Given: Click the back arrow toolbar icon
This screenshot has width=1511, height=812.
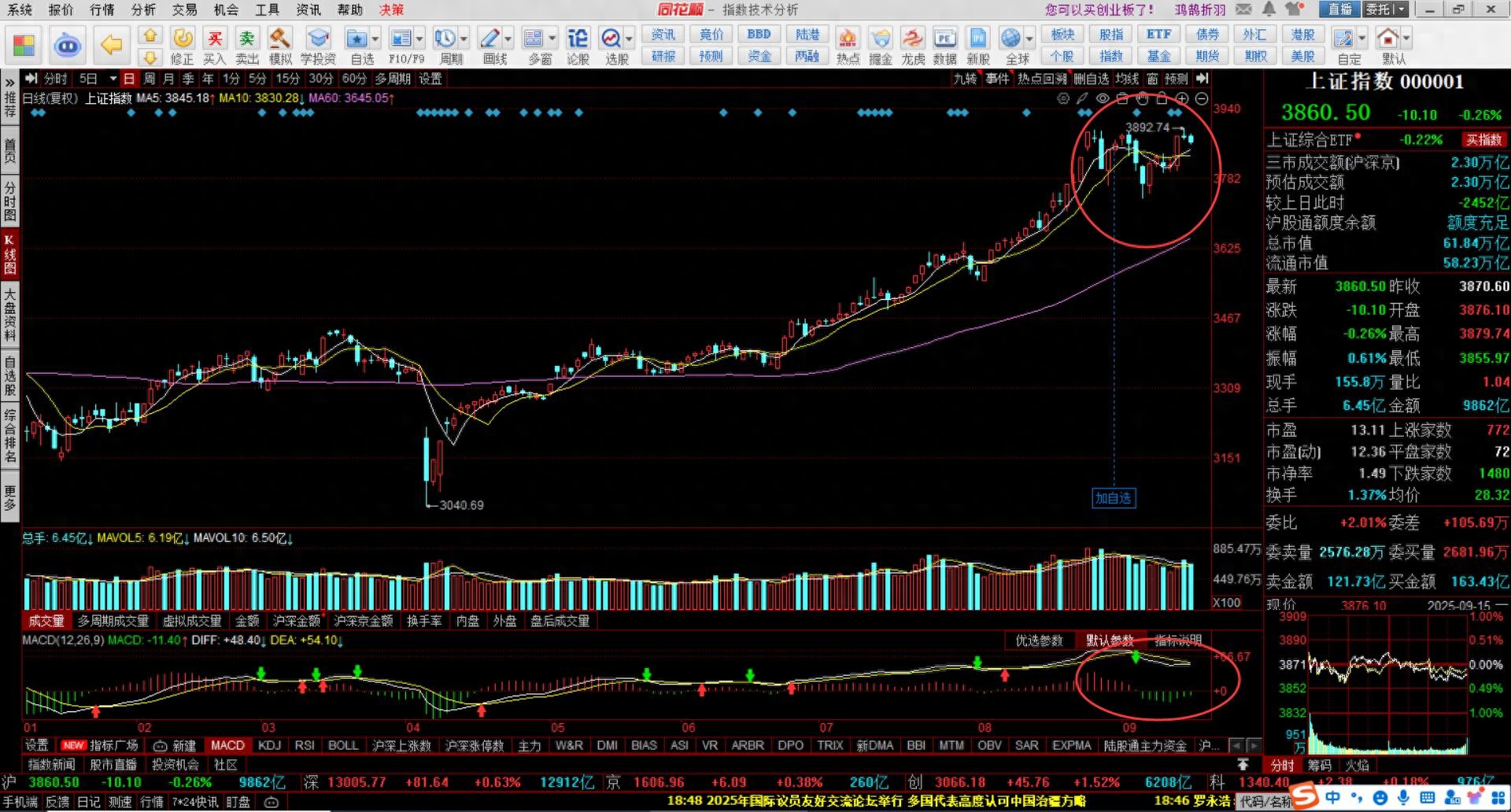Looking at the screenshot, I should tap(111, 45).
